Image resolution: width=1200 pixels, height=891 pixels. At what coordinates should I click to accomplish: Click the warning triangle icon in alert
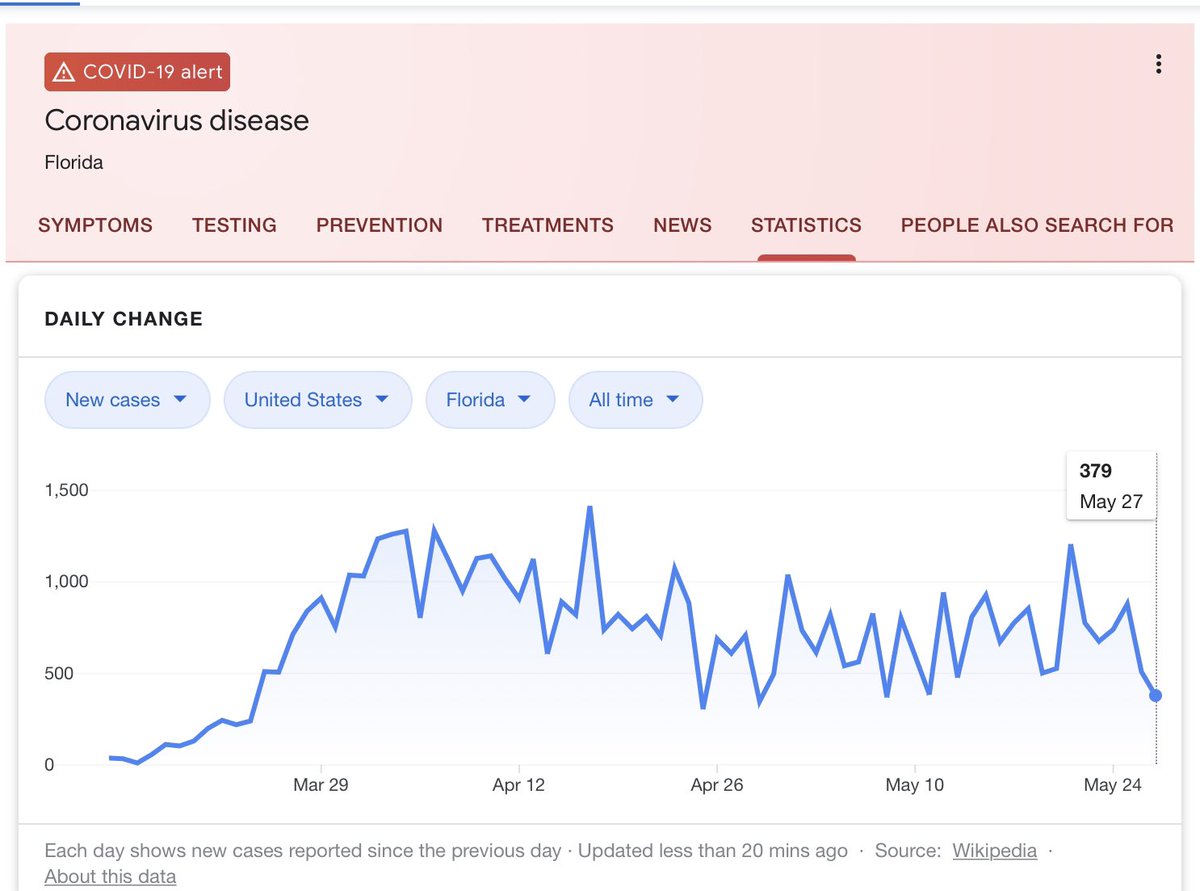[64, 72]
